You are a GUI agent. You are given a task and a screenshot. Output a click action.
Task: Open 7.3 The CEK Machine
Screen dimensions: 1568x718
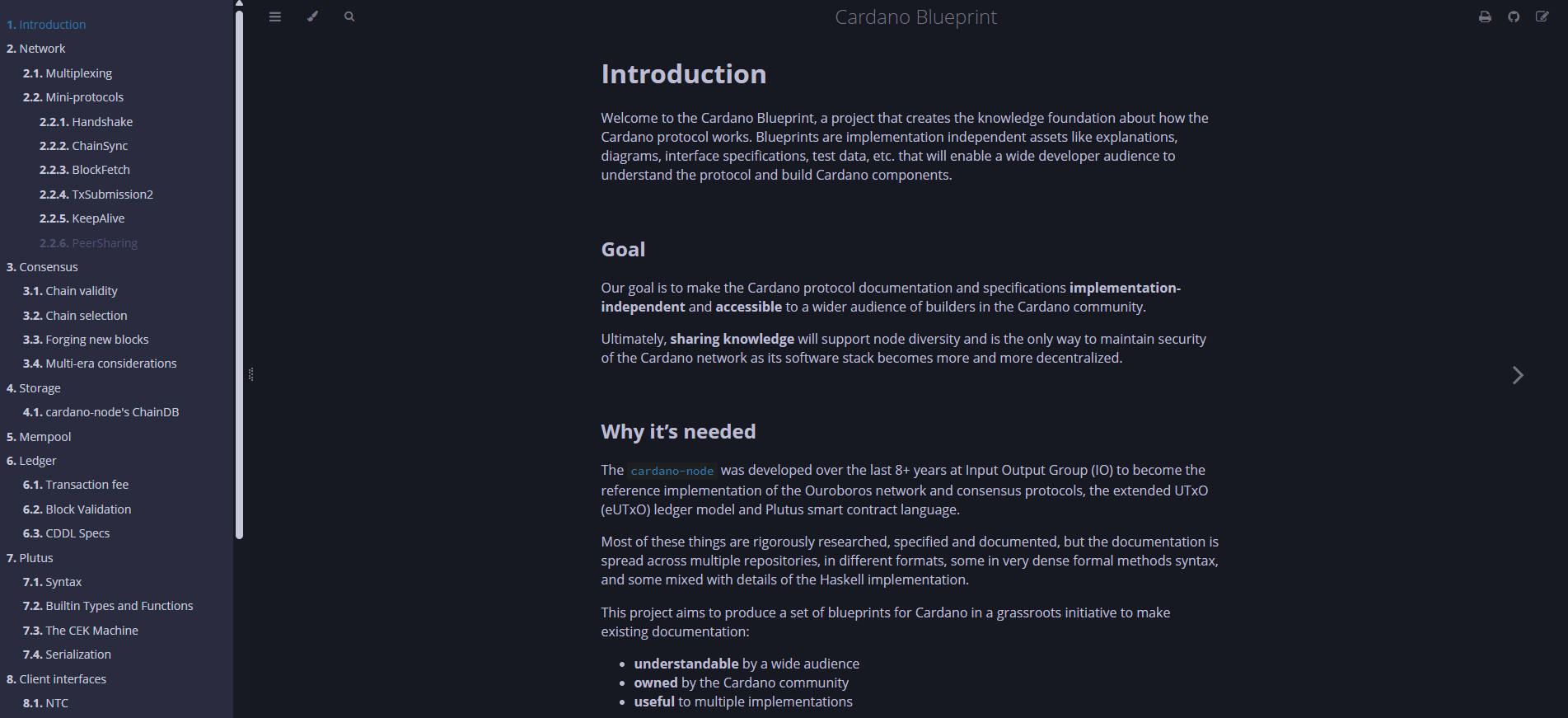(x=81, y=631)
